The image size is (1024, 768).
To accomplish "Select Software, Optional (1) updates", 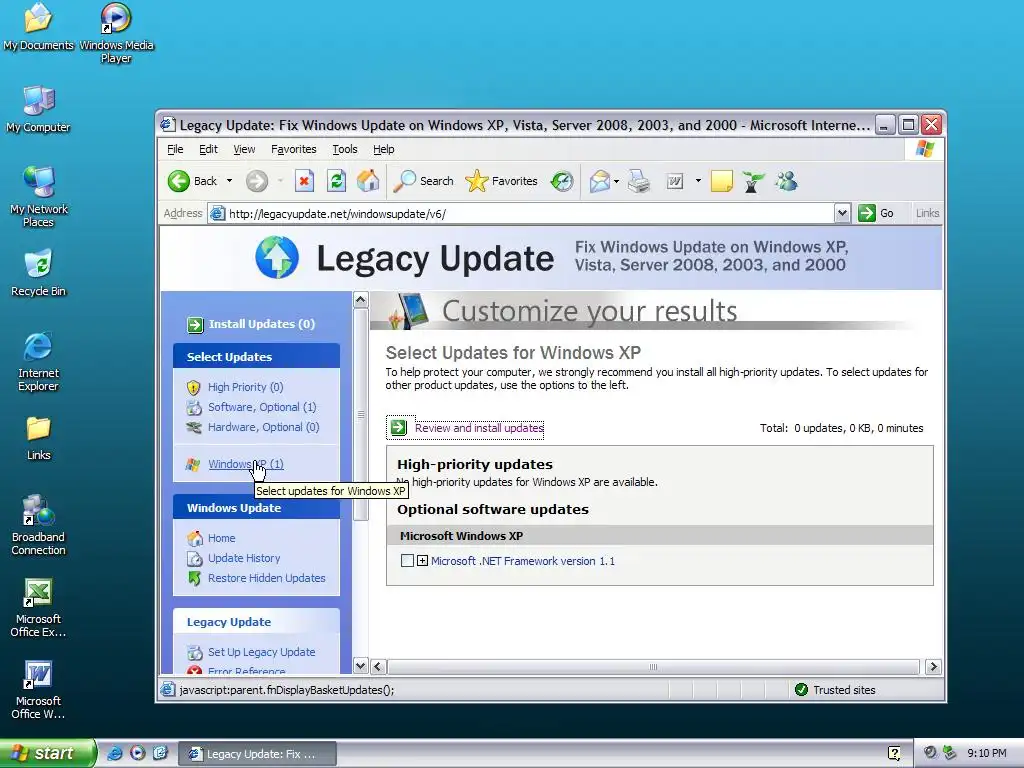I will pyautogui.click(x=262, y=407).
